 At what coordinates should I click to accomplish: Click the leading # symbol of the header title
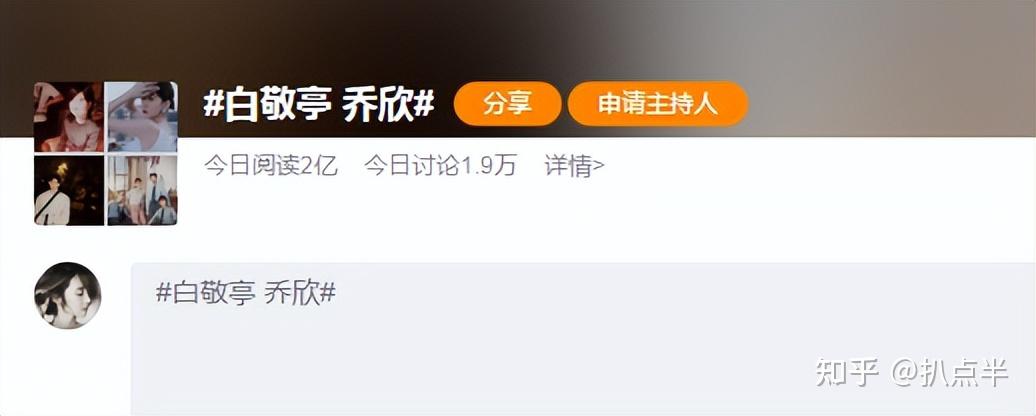pyautogui.click(x=213, y=104)
